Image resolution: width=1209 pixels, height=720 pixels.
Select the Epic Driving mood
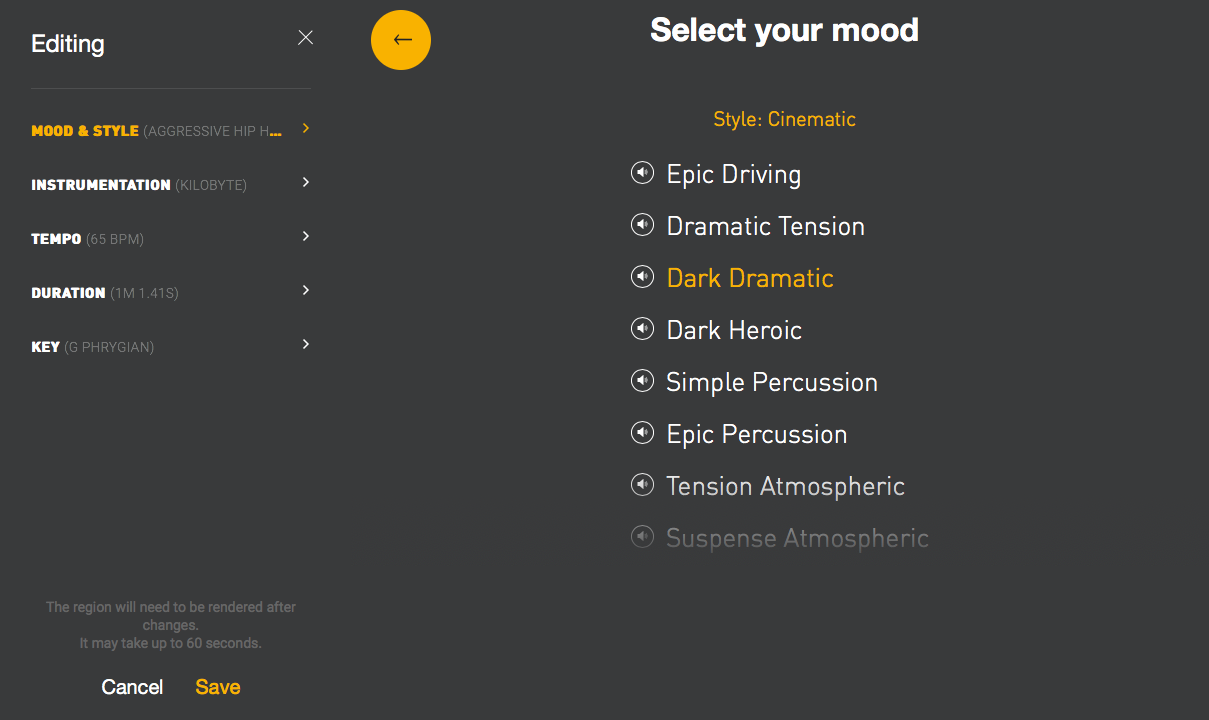(x=734, y=174)
